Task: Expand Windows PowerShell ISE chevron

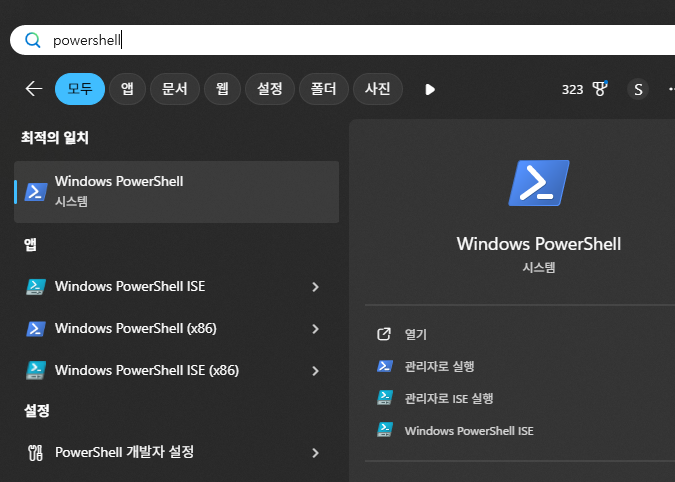Action: pyautogui.click(x=316, y=287)
